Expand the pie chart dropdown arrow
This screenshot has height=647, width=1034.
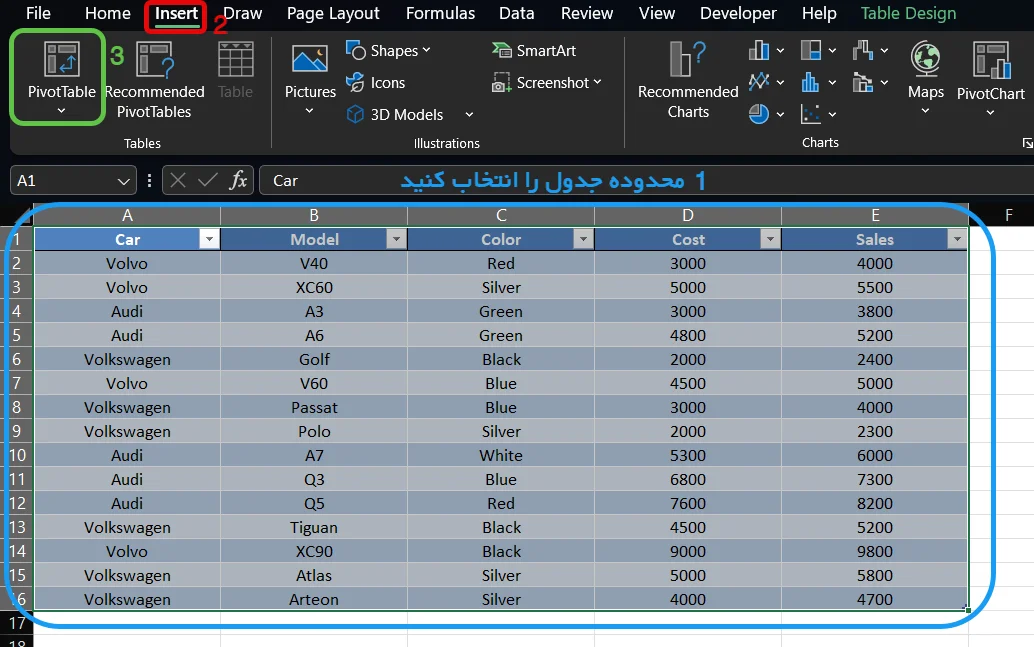coord(780,114)
